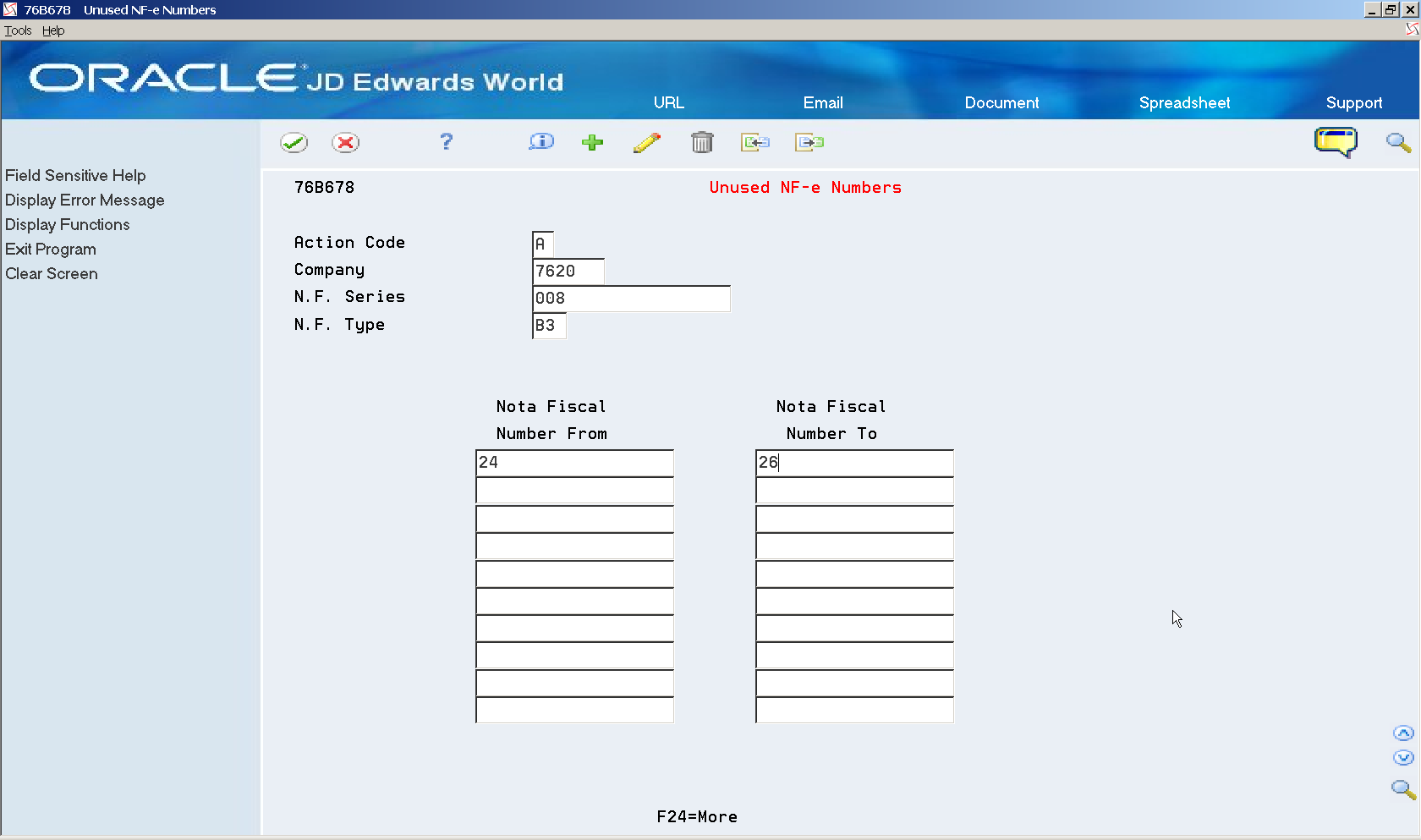The height and width of the screenshot is (840, 1421).
Task: Select Display Functions option
Action: [68, 224]
